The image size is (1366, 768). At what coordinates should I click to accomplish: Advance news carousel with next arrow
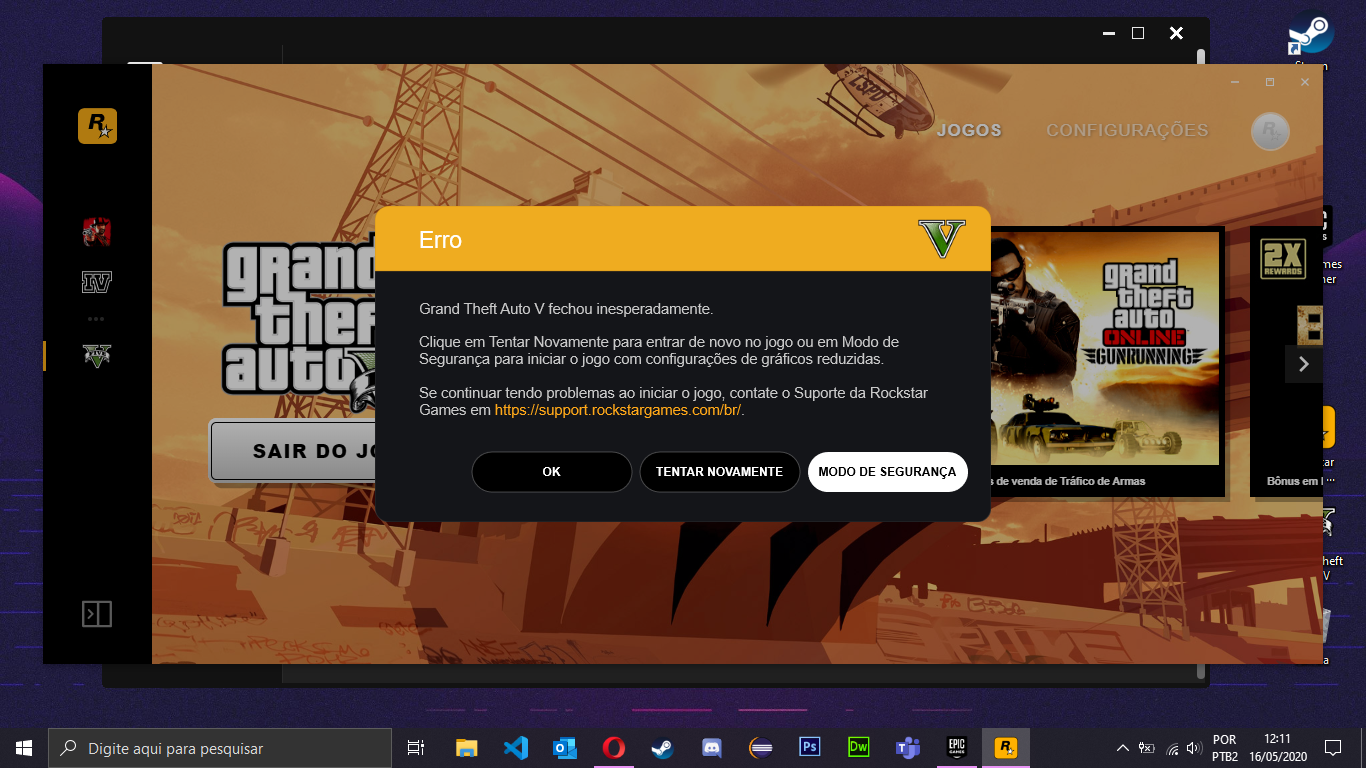(1303, 364)
